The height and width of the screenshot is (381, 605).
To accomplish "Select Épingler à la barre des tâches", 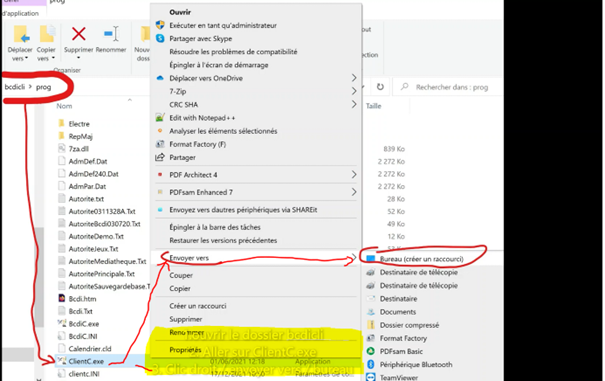I will pos(215,227).
